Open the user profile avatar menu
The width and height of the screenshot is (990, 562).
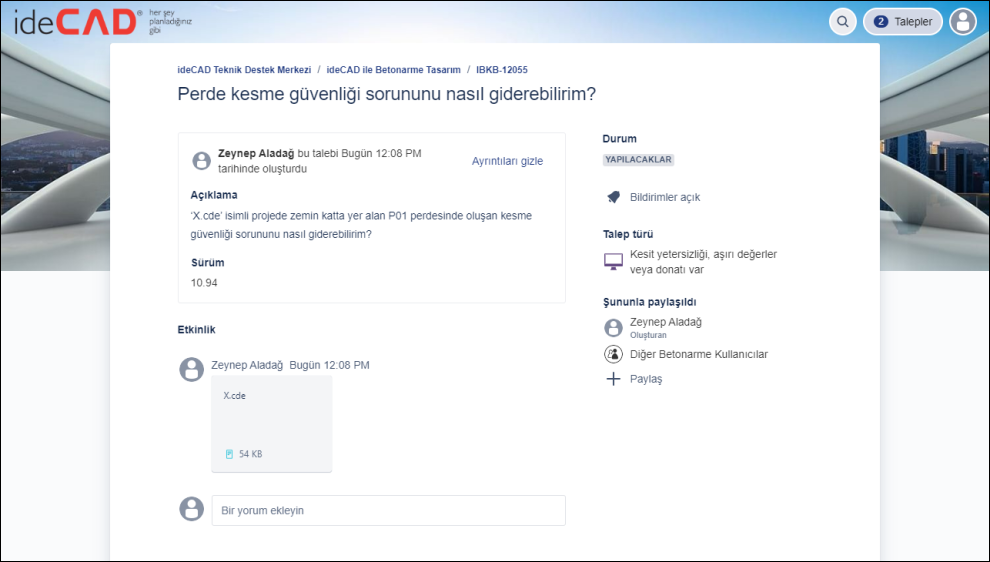pyautogui.click(x=963, y=21)
